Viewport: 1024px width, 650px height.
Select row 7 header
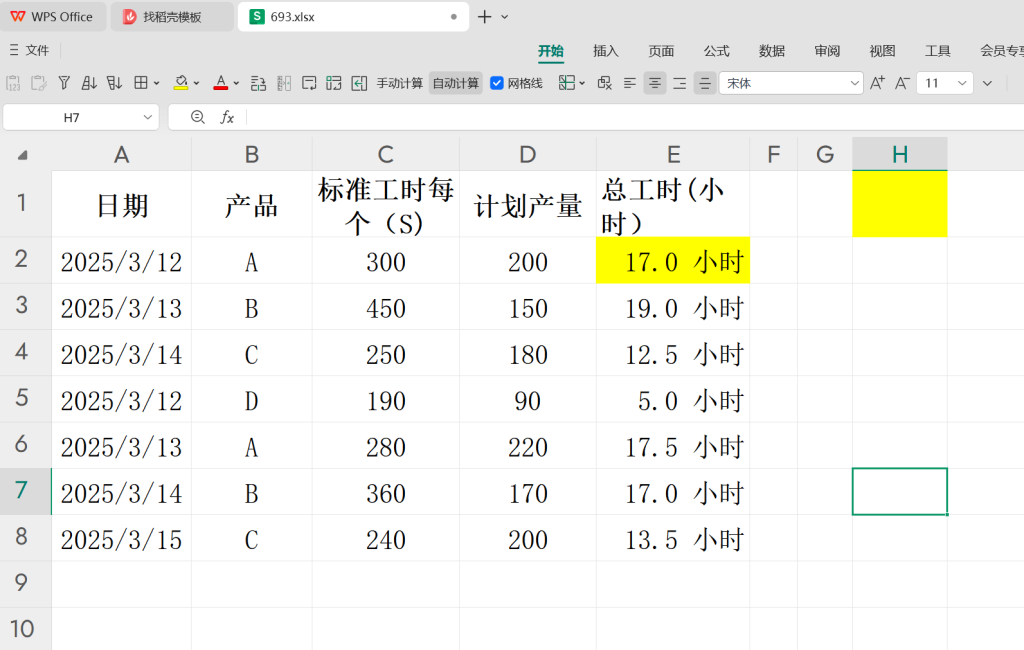click(25, 491)
